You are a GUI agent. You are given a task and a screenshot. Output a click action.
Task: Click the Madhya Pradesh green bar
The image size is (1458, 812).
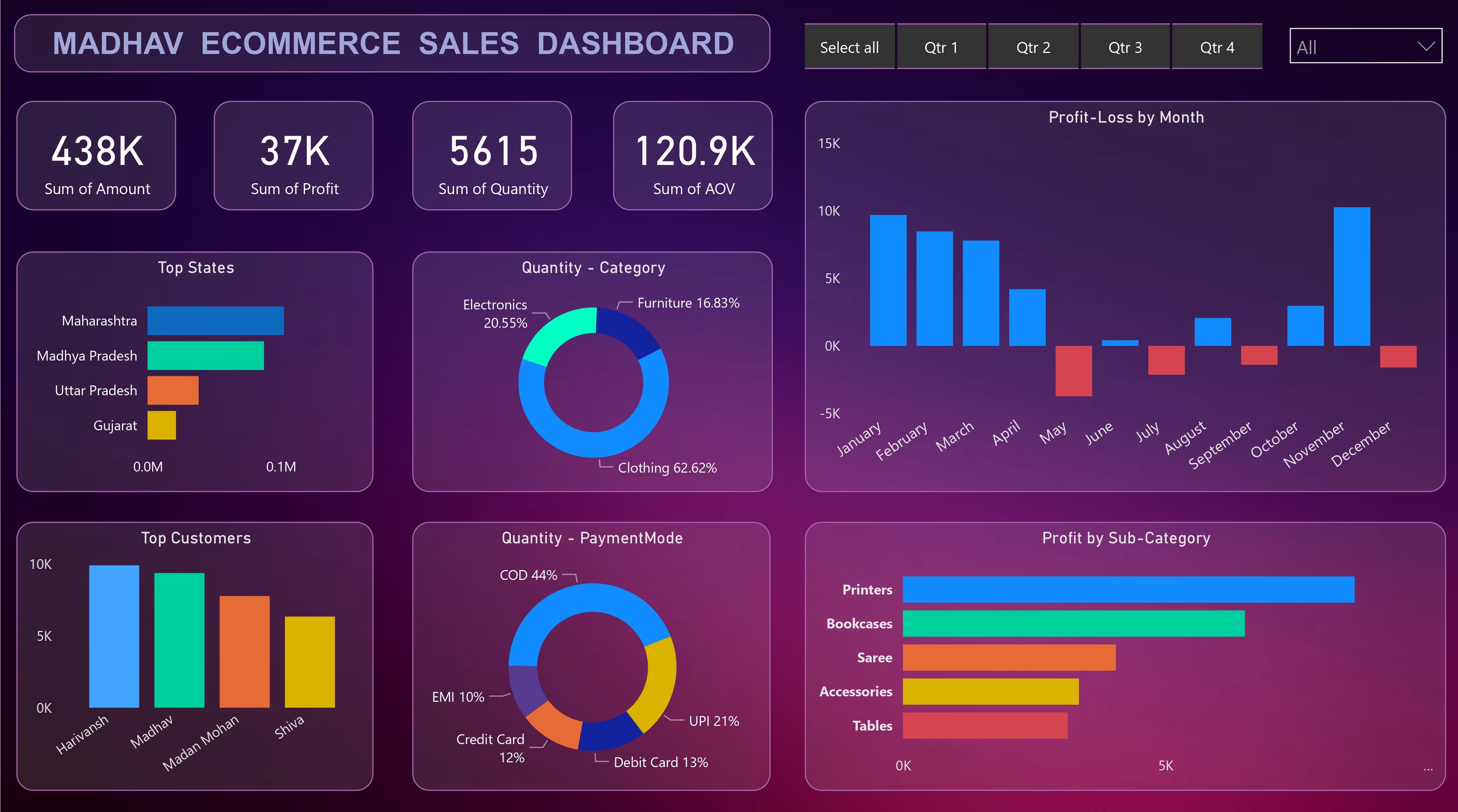(x=206, y=355)
